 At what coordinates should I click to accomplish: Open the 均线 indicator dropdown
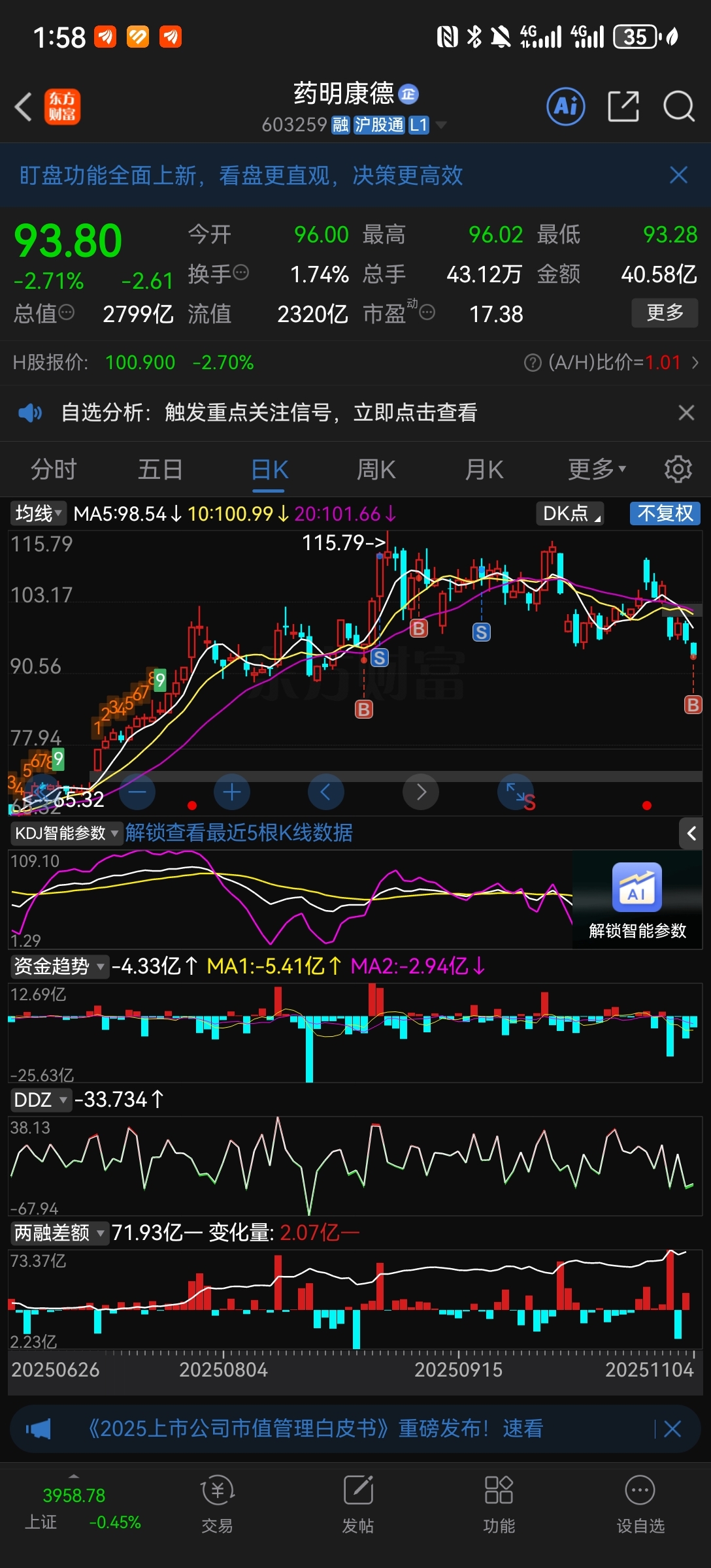[x=39, y=514]
